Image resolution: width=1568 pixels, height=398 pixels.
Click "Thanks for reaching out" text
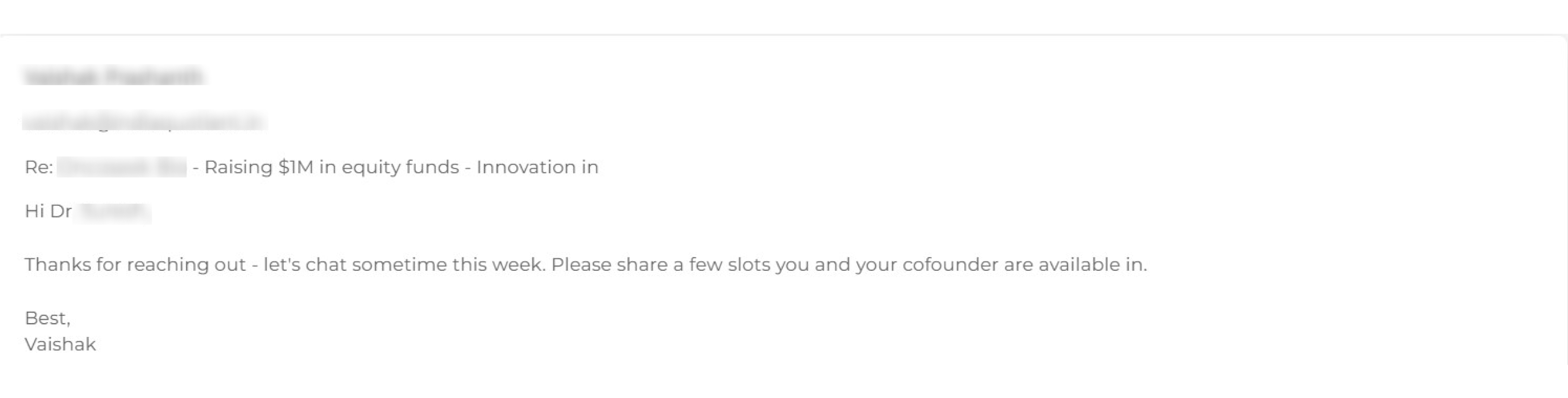(134, 265)
